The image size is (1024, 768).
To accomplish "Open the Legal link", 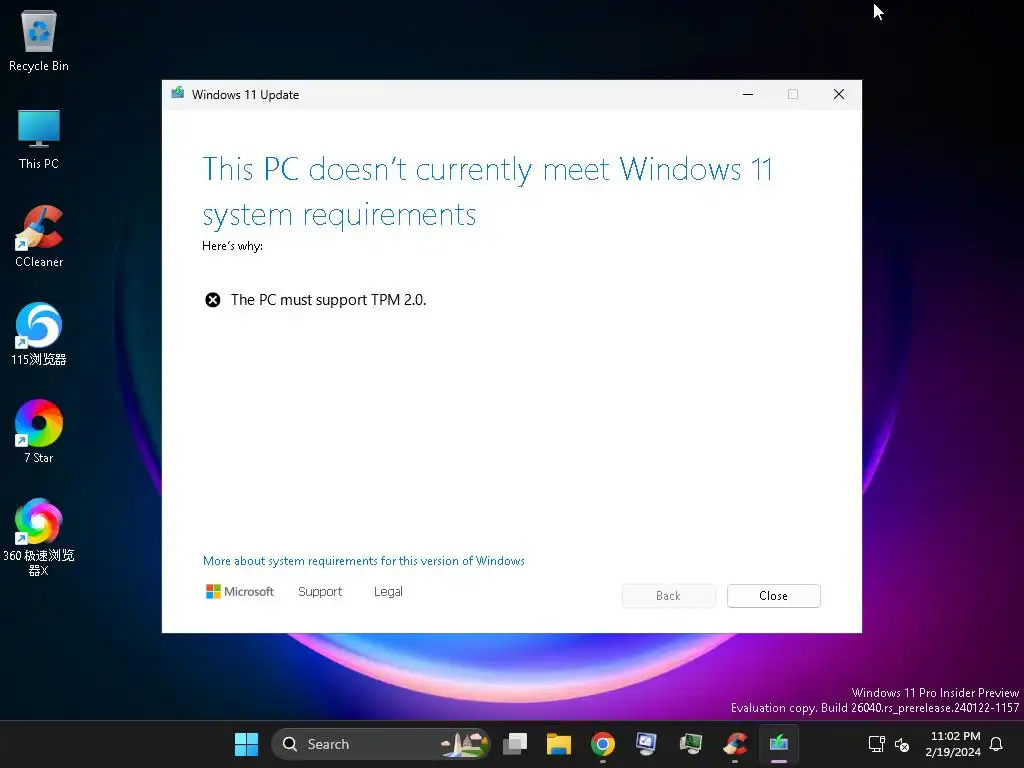I will (388, 592).
